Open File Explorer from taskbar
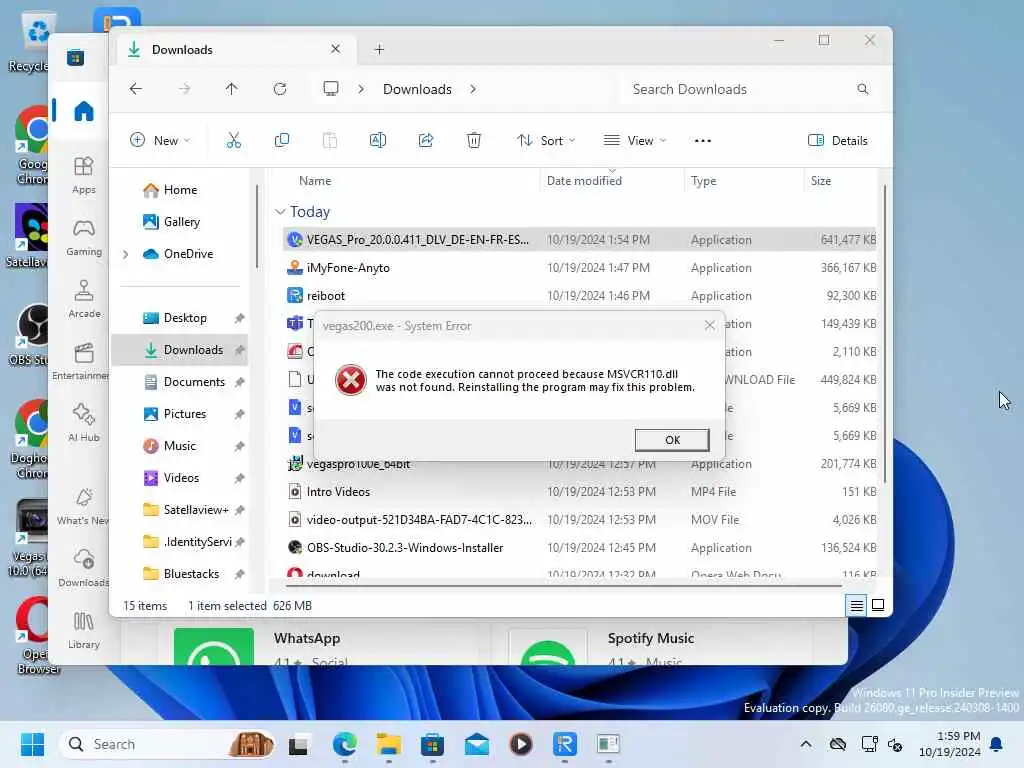The image size is (1024, 768). point(388,744)
